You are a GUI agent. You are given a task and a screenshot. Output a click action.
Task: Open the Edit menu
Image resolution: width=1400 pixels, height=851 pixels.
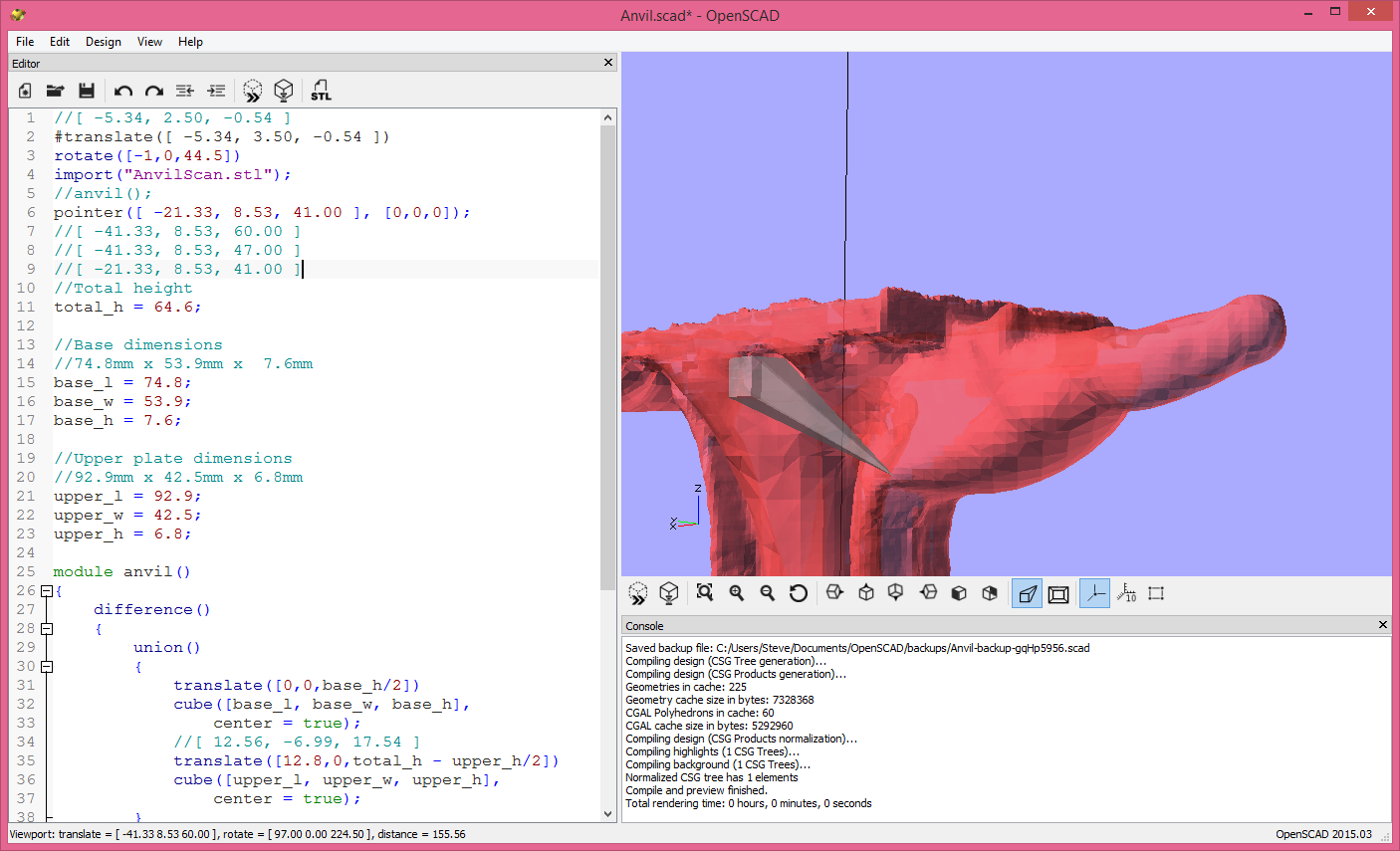click(60, 42)
